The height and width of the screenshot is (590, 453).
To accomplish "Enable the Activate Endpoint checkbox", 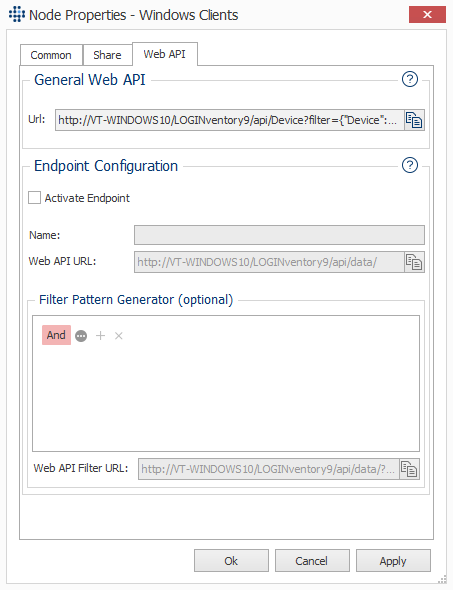I will point(35,198).
